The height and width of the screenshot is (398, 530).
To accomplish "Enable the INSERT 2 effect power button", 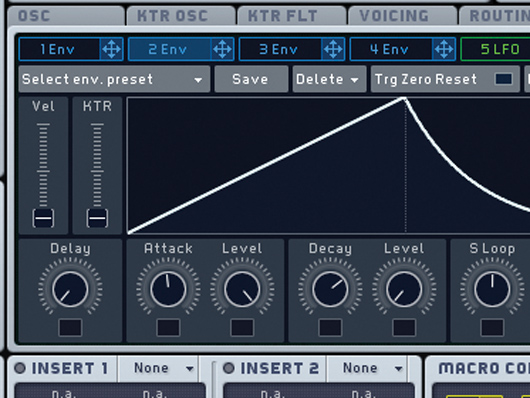I will [x=229, y=368].
